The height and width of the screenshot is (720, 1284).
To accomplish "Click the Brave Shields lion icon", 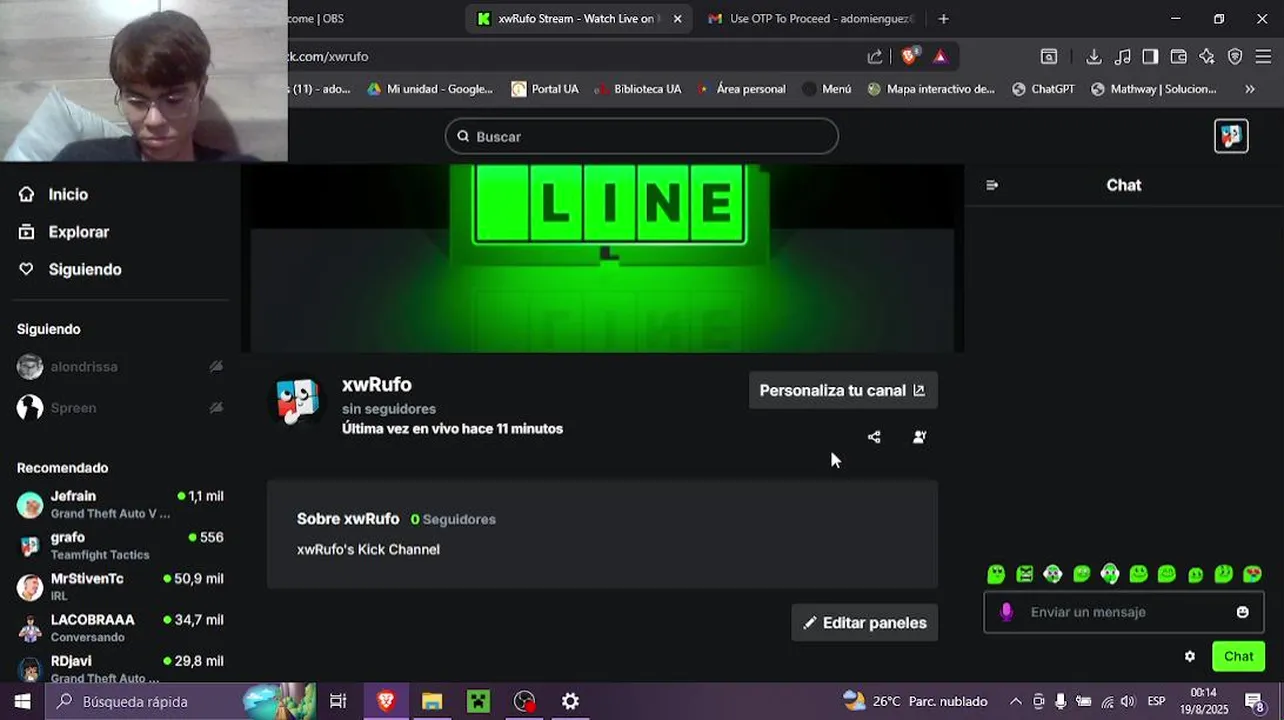I will click(908, 57).
